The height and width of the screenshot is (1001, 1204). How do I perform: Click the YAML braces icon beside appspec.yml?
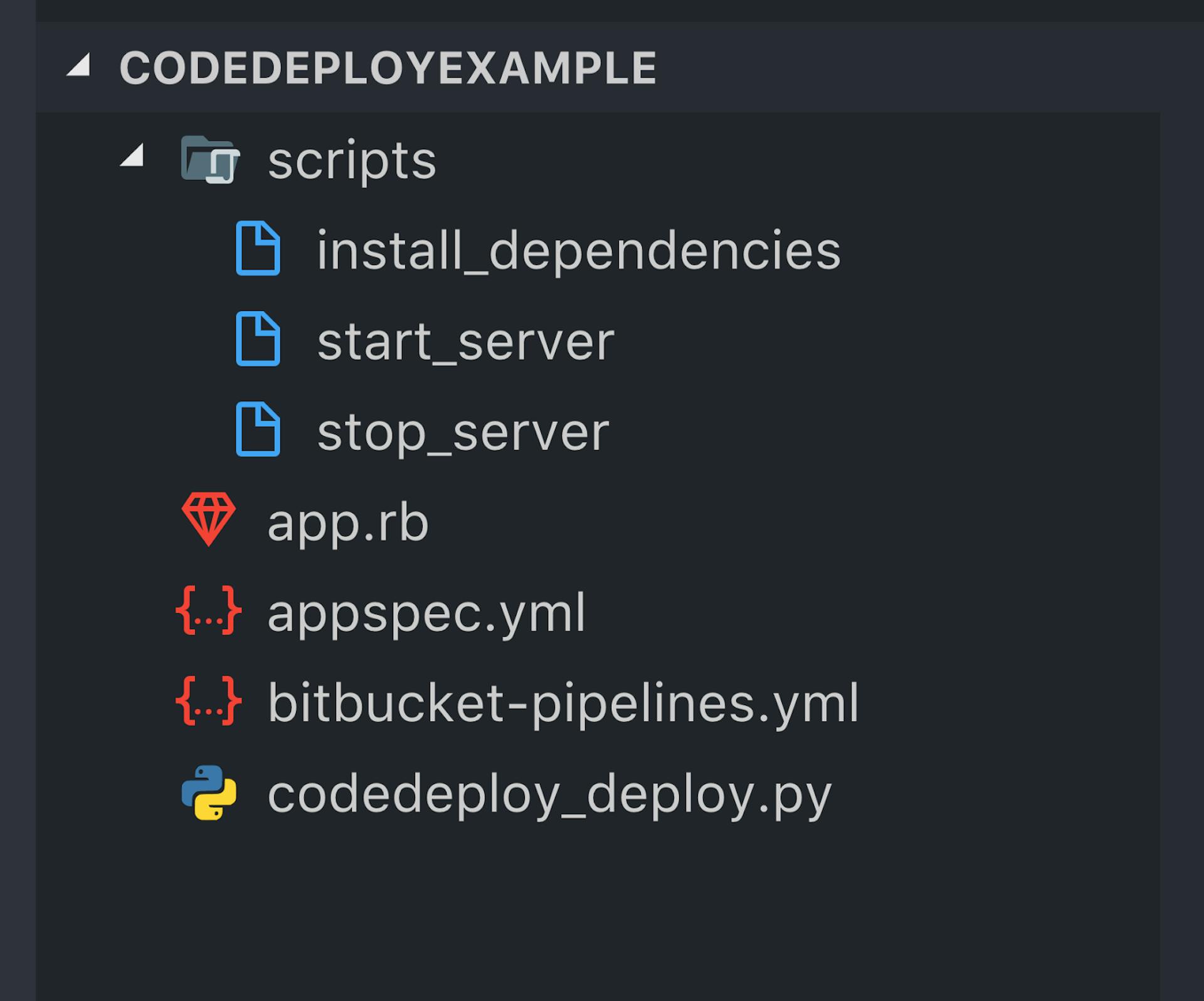[x=209, y=611]
